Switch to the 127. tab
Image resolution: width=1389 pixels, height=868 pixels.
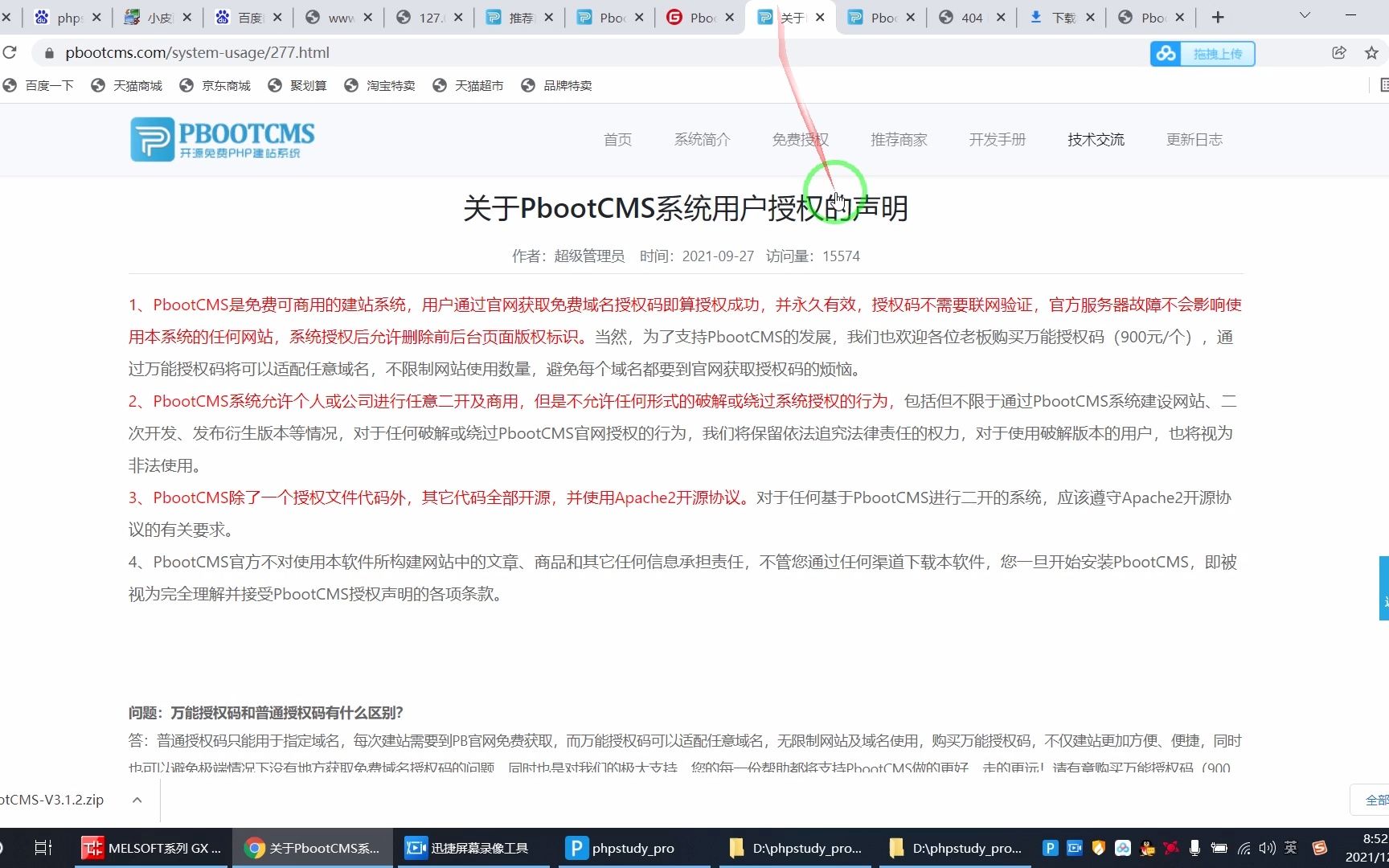(x=429, y=17)
